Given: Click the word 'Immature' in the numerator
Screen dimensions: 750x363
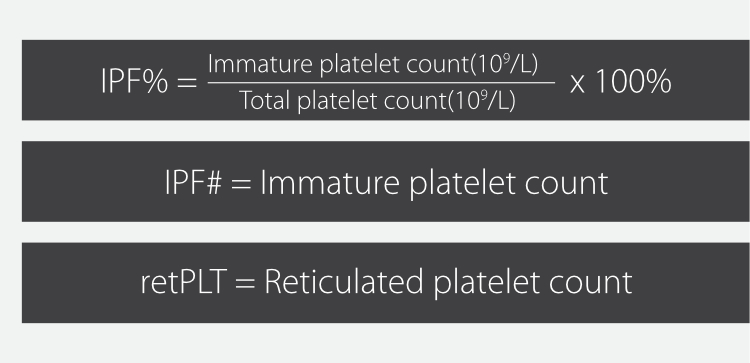Looking at the screenshot, I should click(x=260, y=64).
